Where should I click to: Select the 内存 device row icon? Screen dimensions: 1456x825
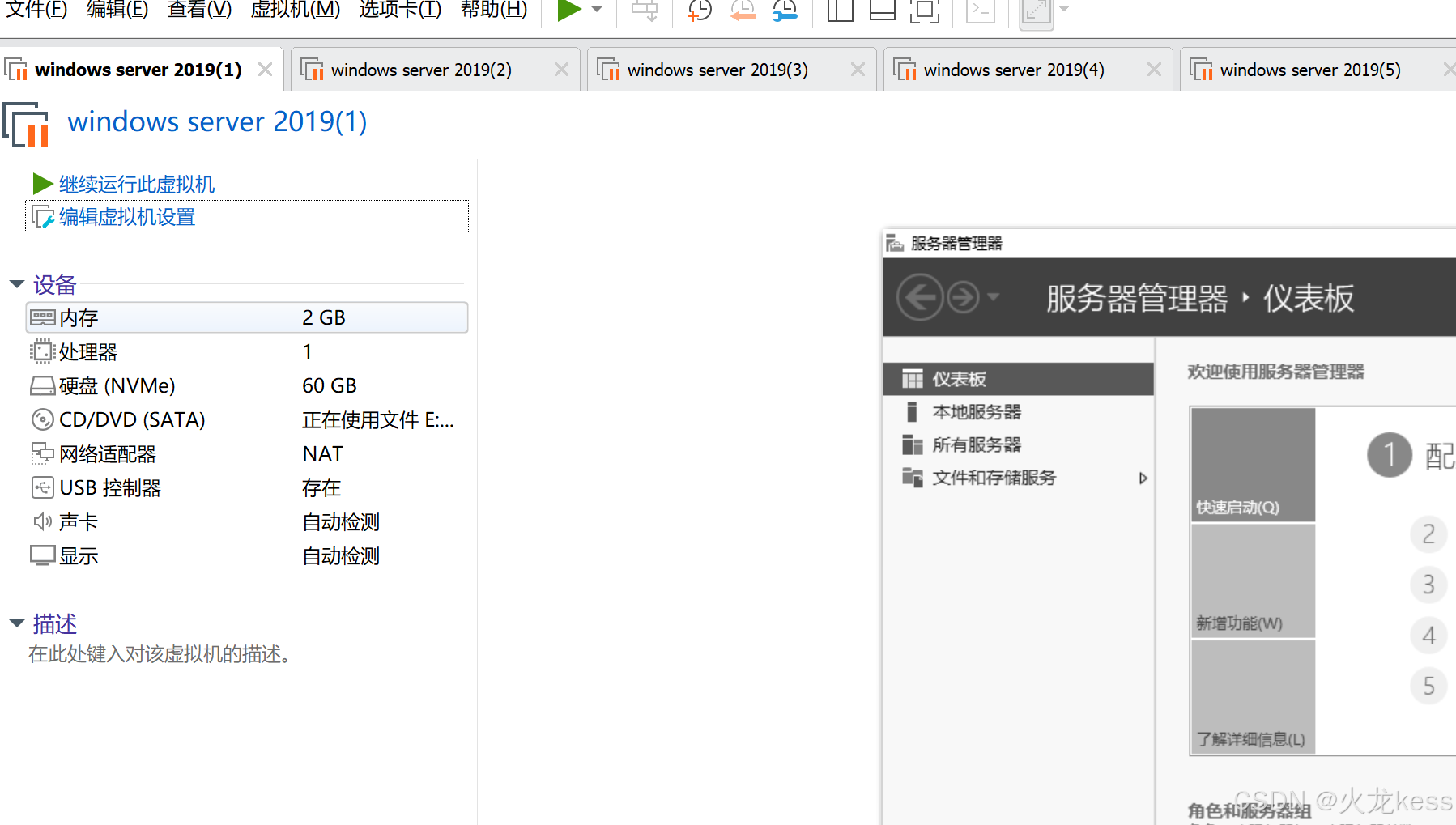tap(42, 317)
